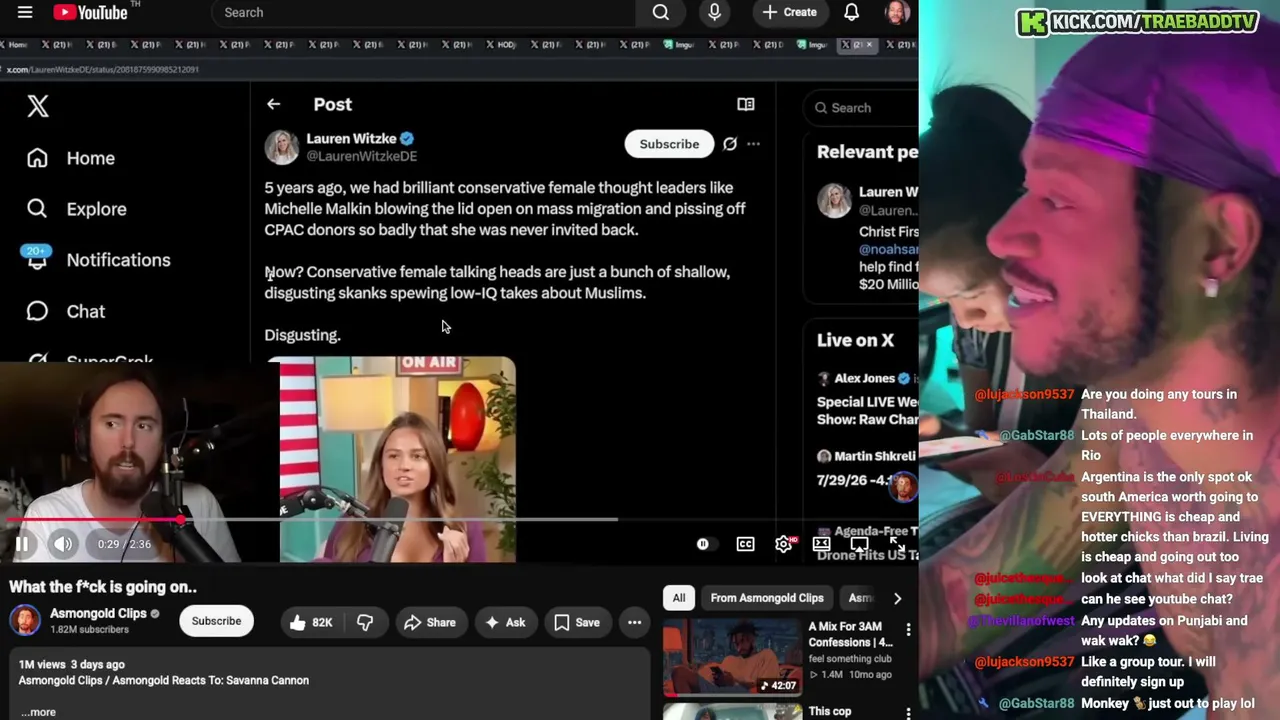Open options for the This cop video
Screen dimensions: 1280x720
coord(908,713)
